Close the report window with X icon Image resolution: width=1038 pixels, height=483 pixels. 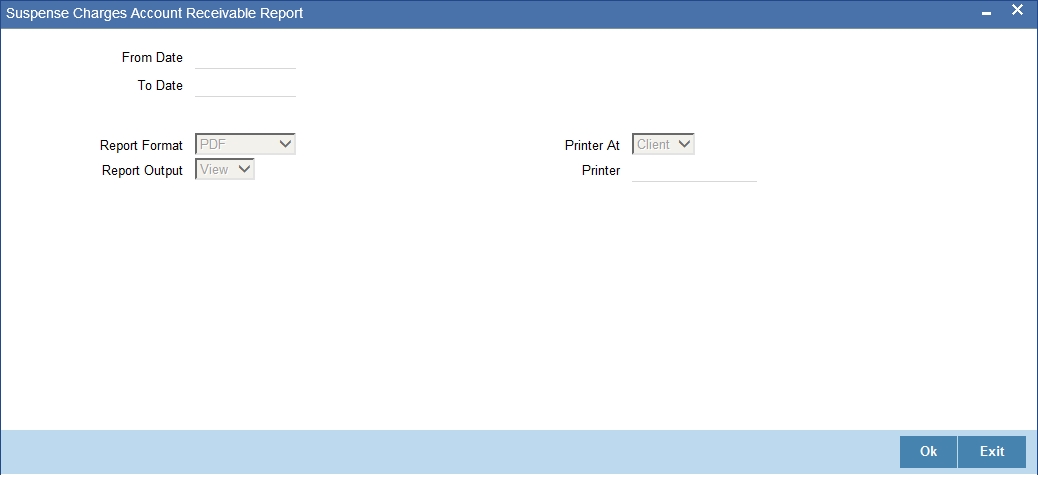1017,11
